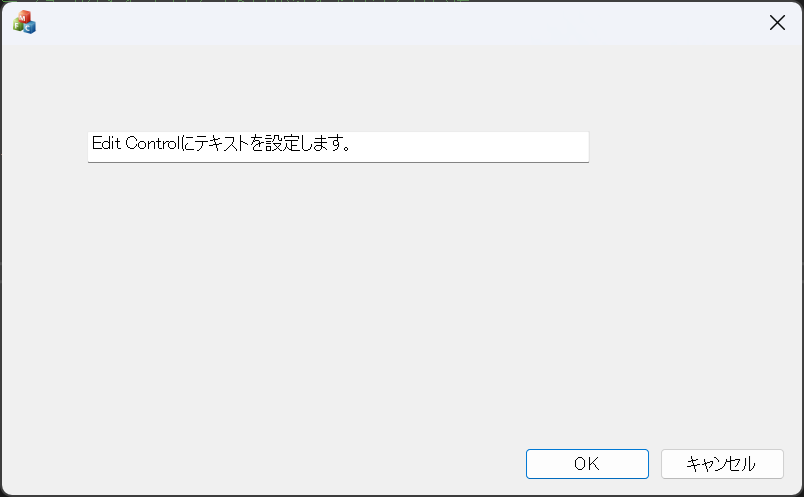Click the キャンセル button

(720, 464)
